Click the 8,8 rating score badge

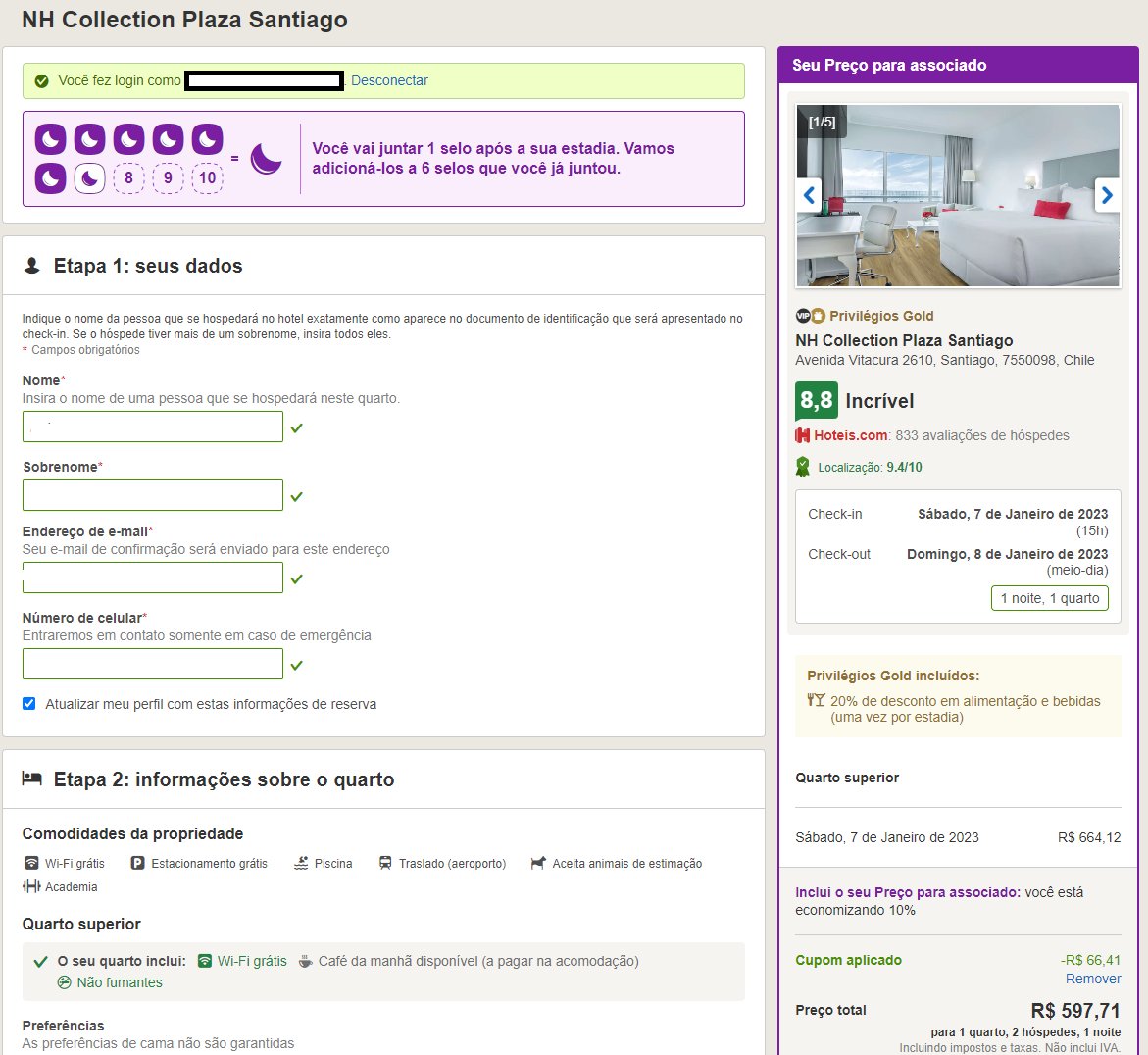[x=817, y=400]
